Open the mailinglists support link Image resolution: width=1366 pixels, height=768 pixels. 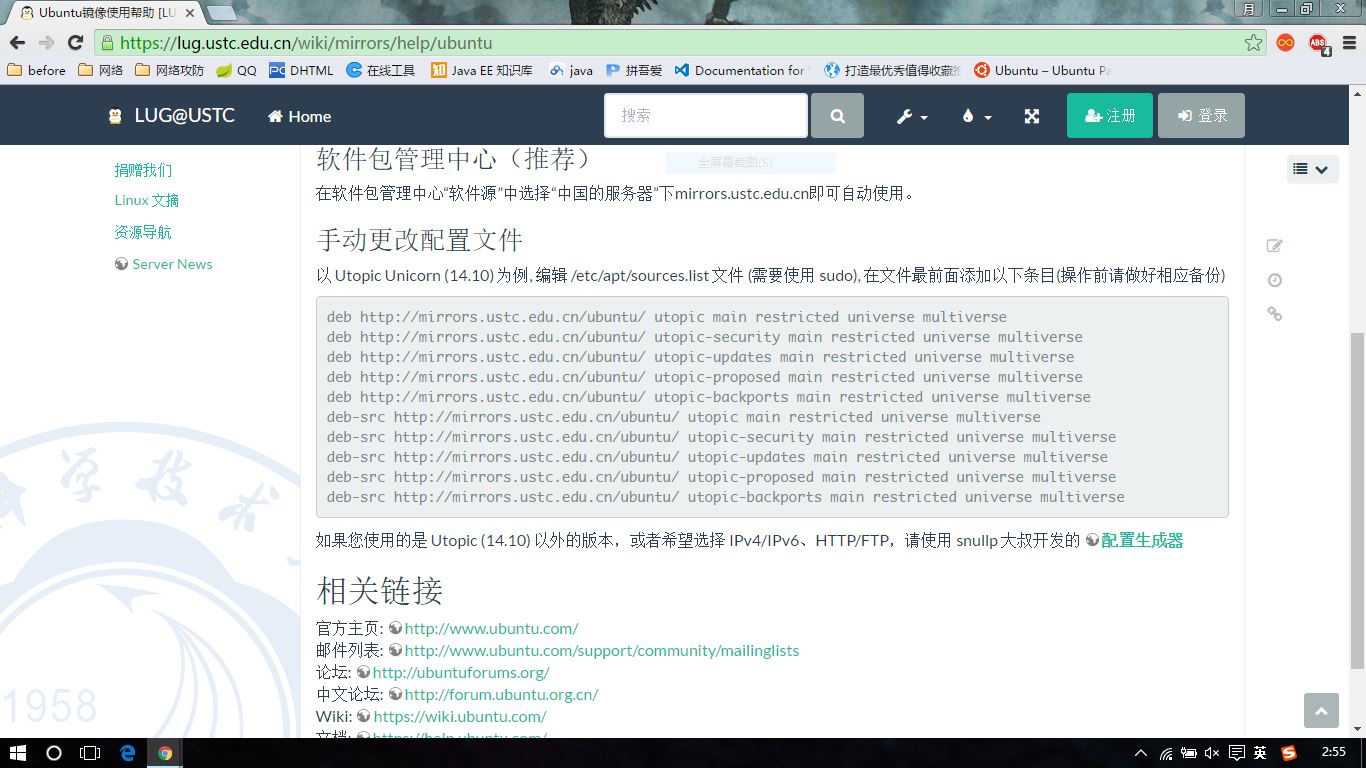coord(602,650)
